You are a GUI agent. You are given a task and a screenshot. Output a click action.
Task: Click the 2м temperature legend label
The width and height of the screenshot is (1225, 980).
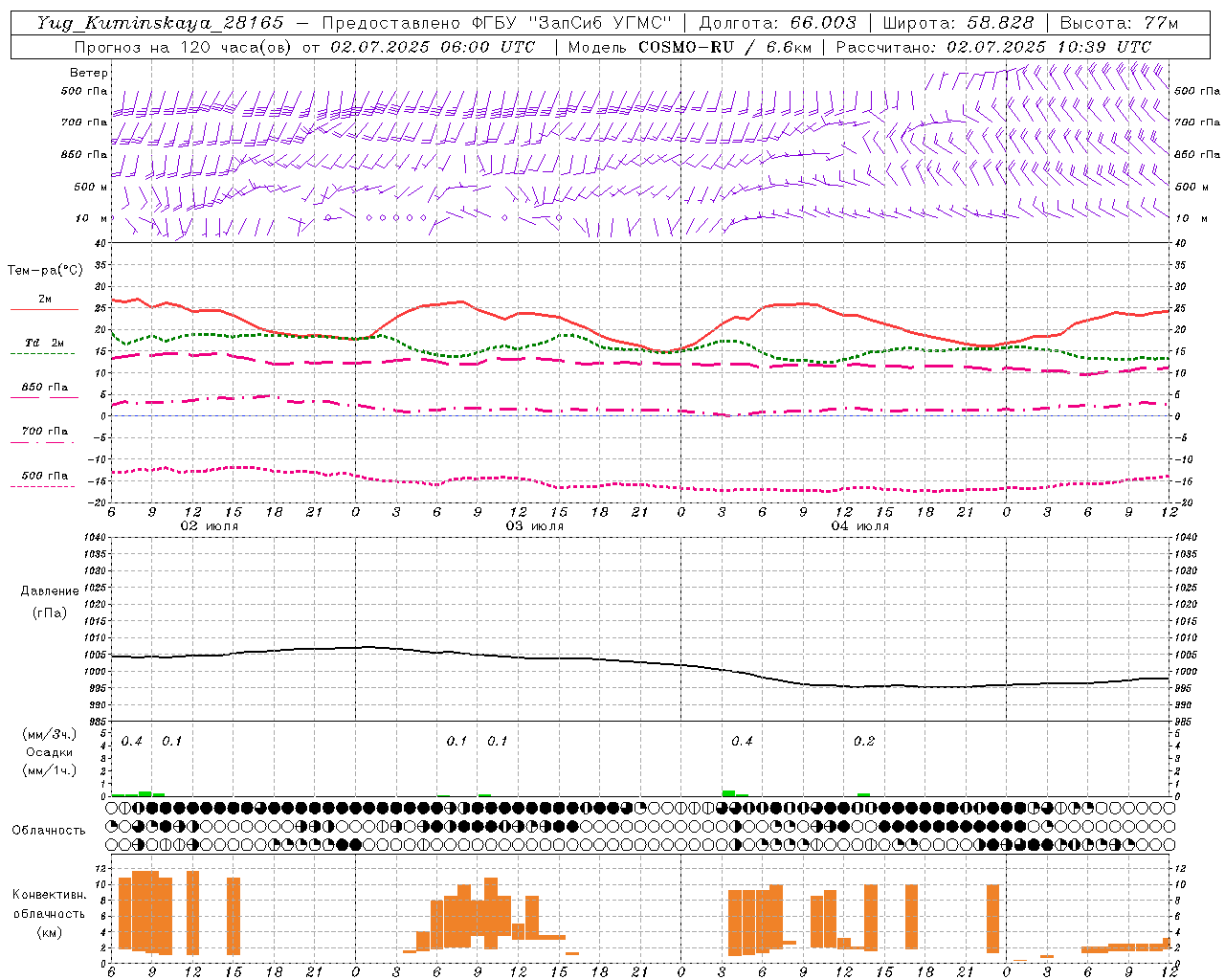pos(45,299)
